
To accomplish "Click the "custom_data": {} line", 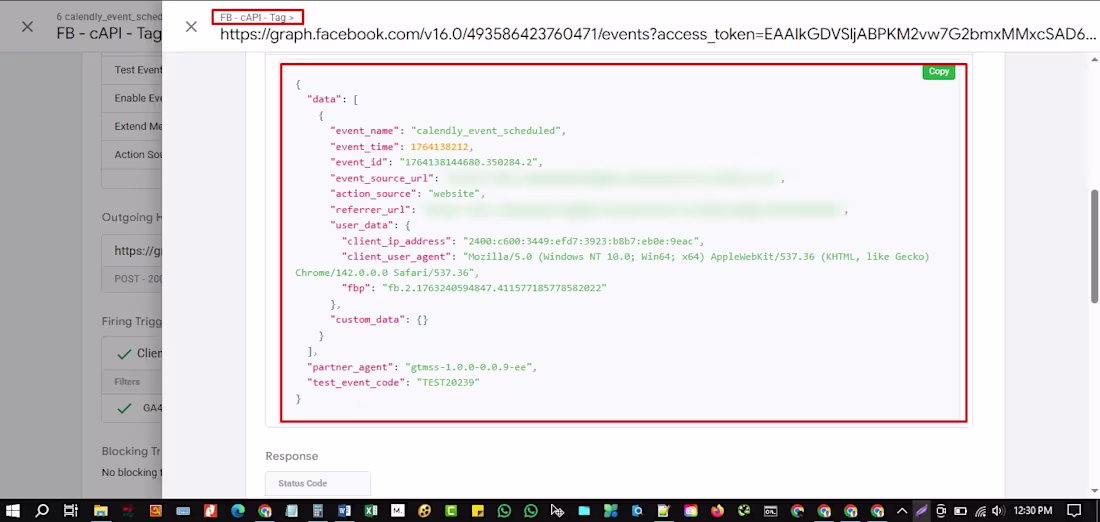I will click(x=379, y=320).
